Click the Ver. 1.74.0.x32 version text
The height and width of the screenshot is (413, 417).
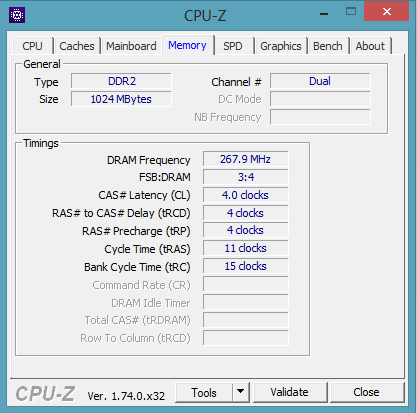point(126,396)
